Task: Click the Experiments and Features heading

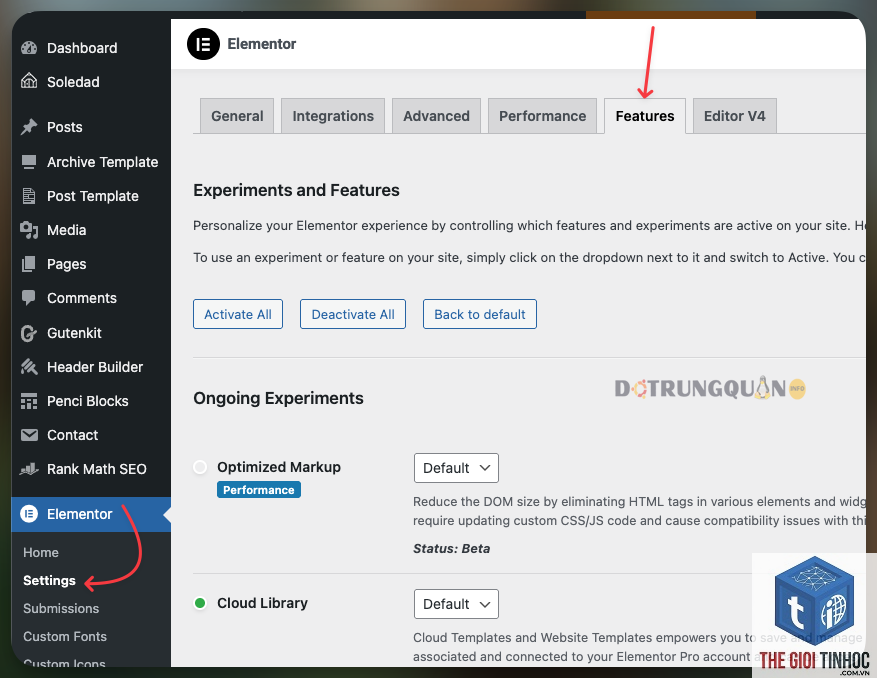Action: tap(296, 190)
